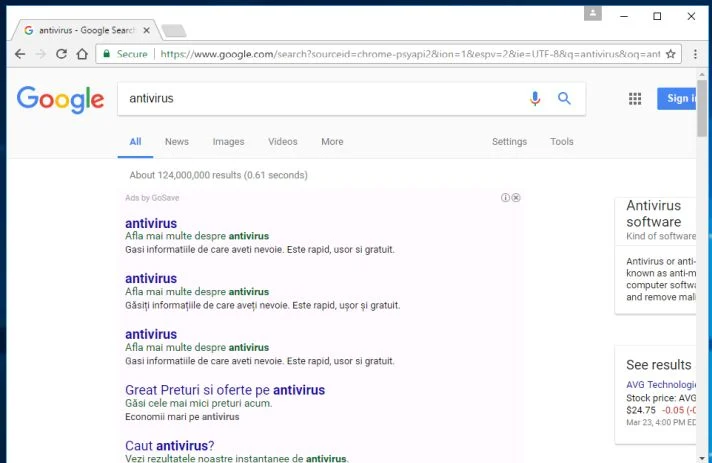
Task: Click the Stock price: AVG text
Action: click(x=661, y=398)
